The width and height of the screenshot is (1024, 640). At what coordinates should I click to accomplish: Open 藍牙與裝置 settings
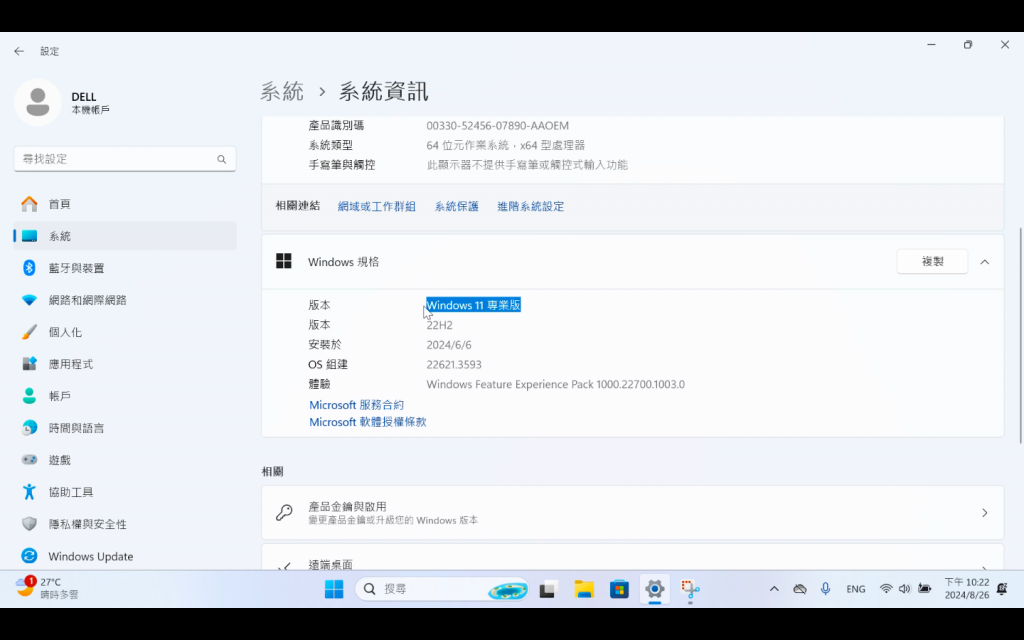125,268
